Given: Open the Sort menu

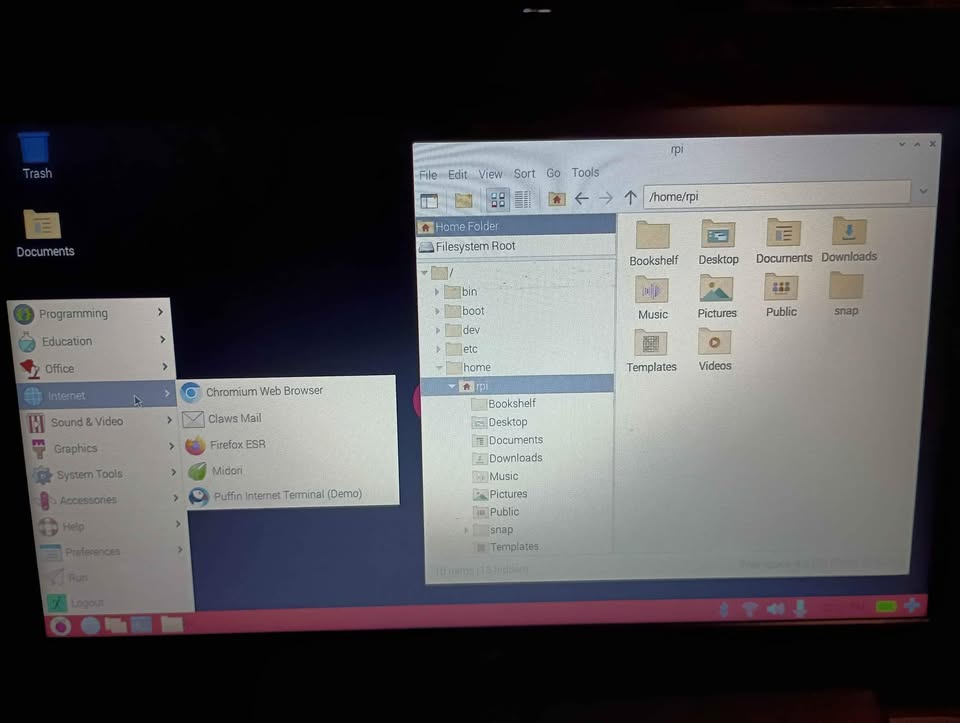Looking at the screenshot, I should [524, 174].
